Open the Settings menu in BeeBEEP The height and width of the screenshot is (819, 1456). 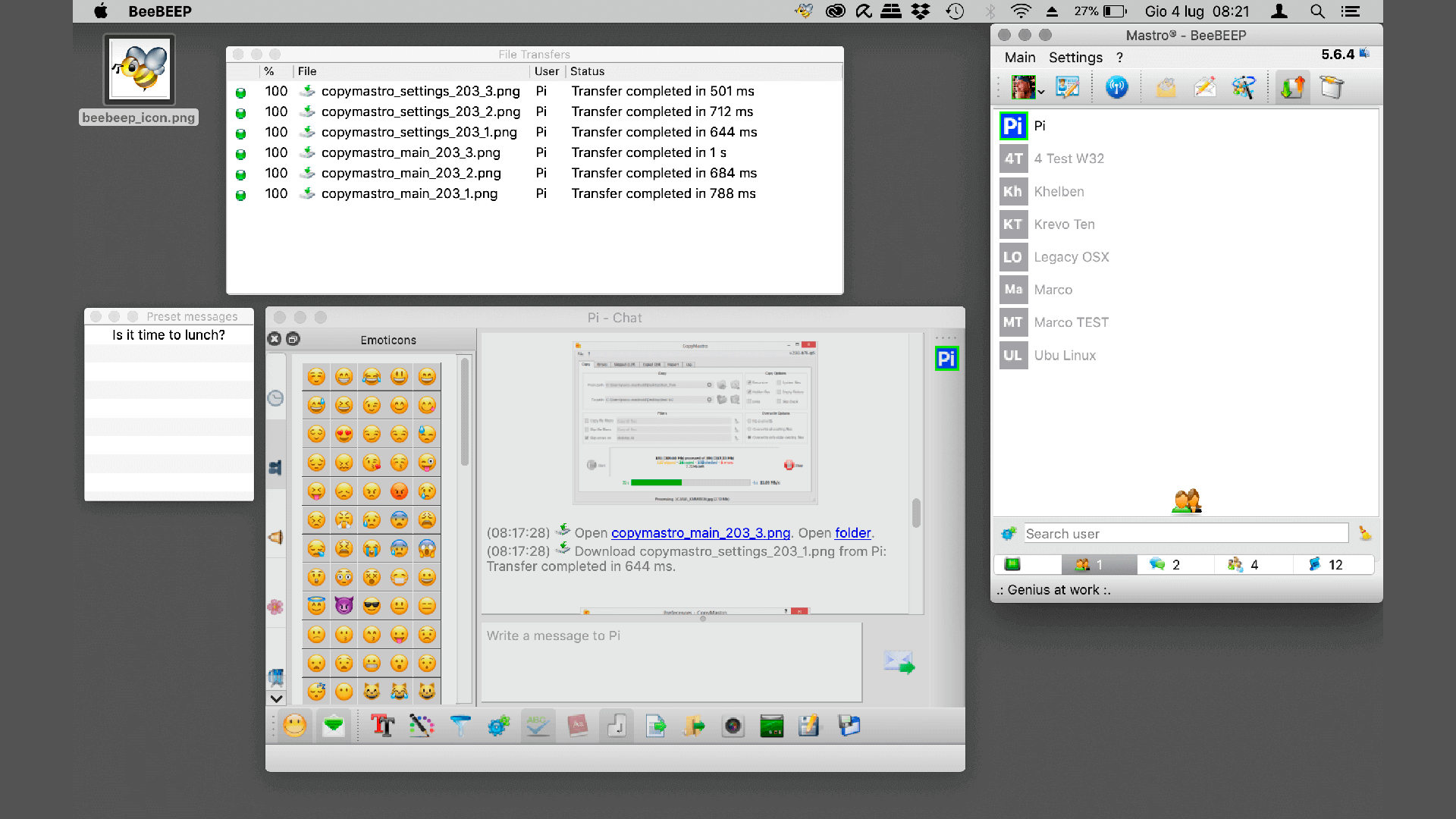coord(1074,57)
